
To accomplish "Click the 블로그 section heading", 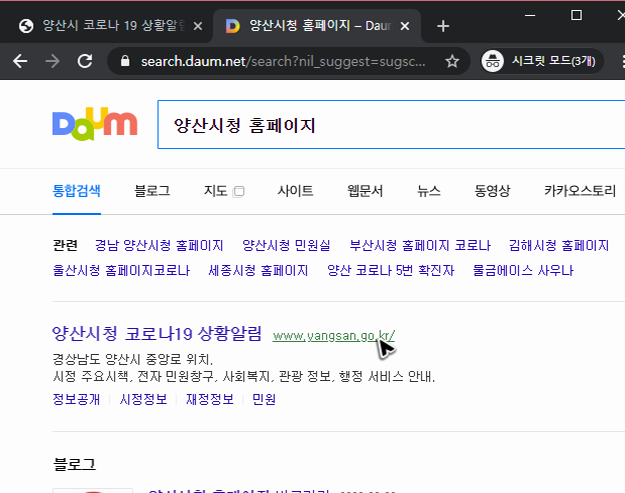I will click(74, 464).
